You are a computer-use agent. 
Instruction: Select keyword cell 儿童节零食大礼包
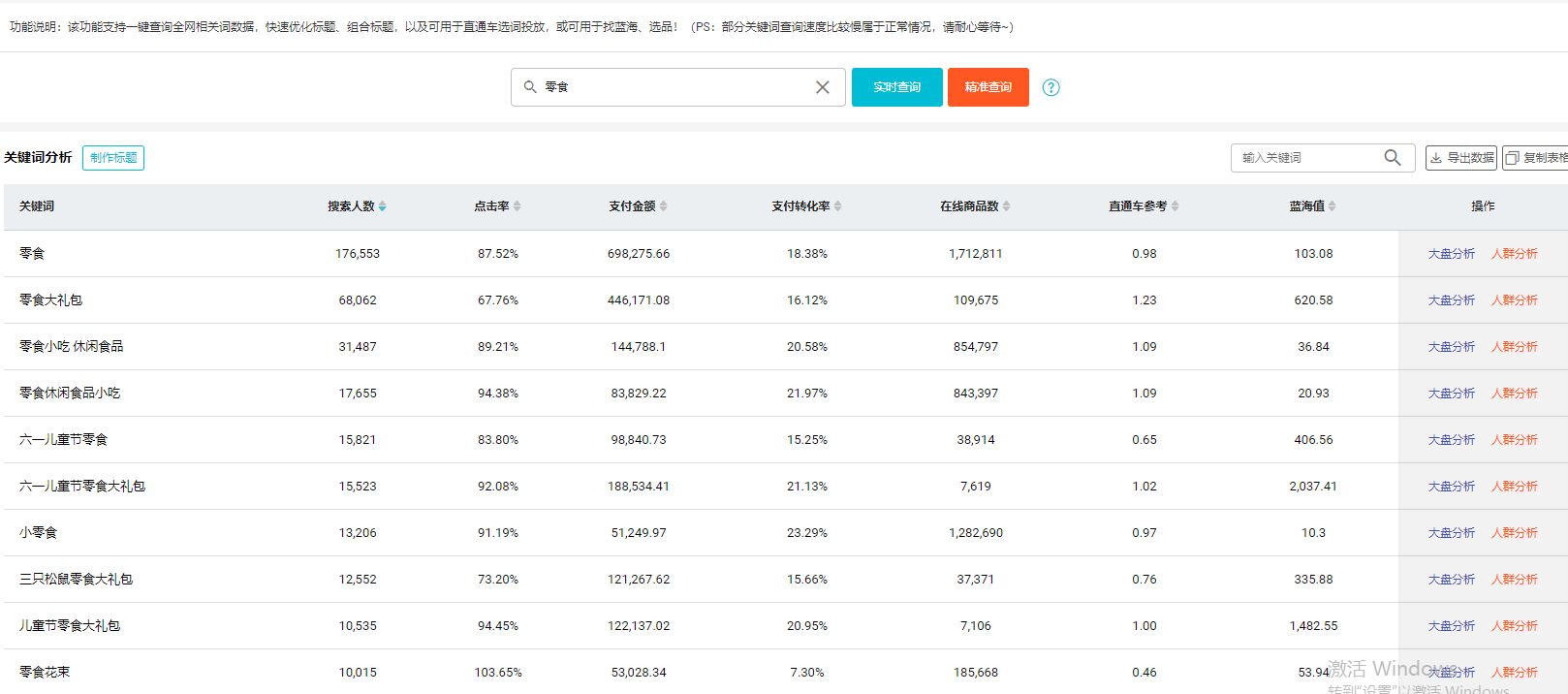[70, 626]
